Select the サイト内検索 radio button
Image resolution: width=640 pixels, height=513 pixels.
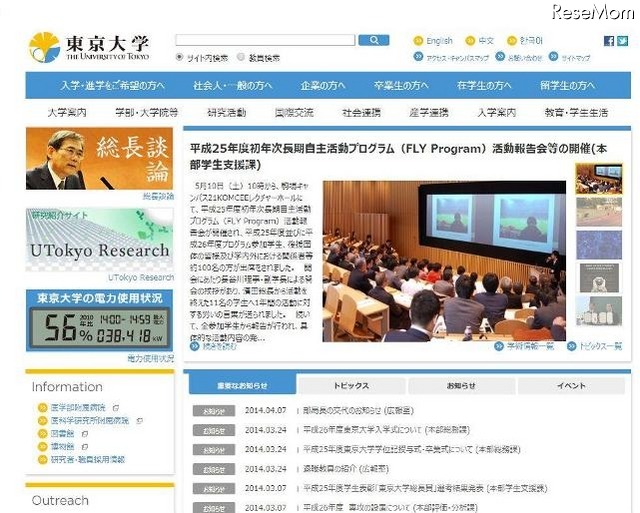[179, 57]
